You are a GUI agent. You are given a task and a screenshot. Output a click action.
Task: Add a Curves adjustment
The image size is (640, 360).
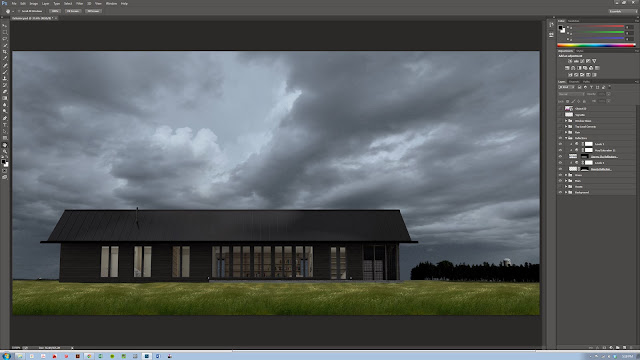click(582, 61)
